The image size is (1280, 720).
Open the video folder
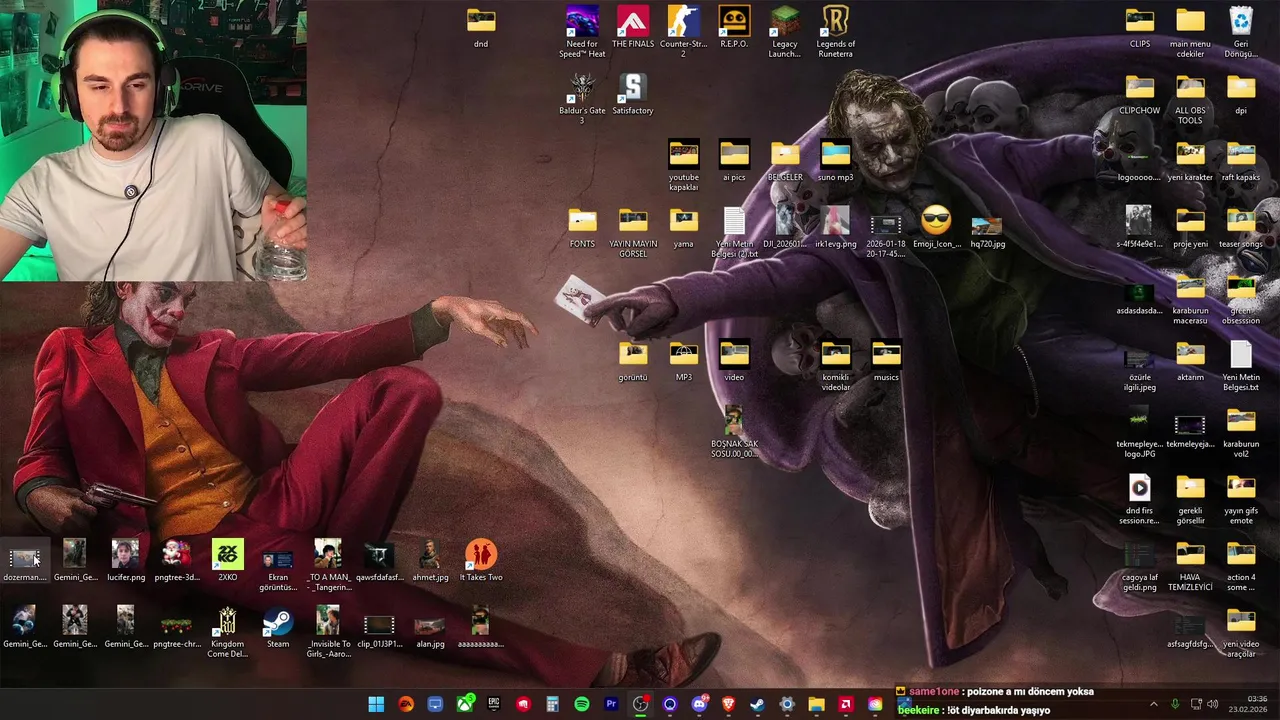[x=734, y=361]
